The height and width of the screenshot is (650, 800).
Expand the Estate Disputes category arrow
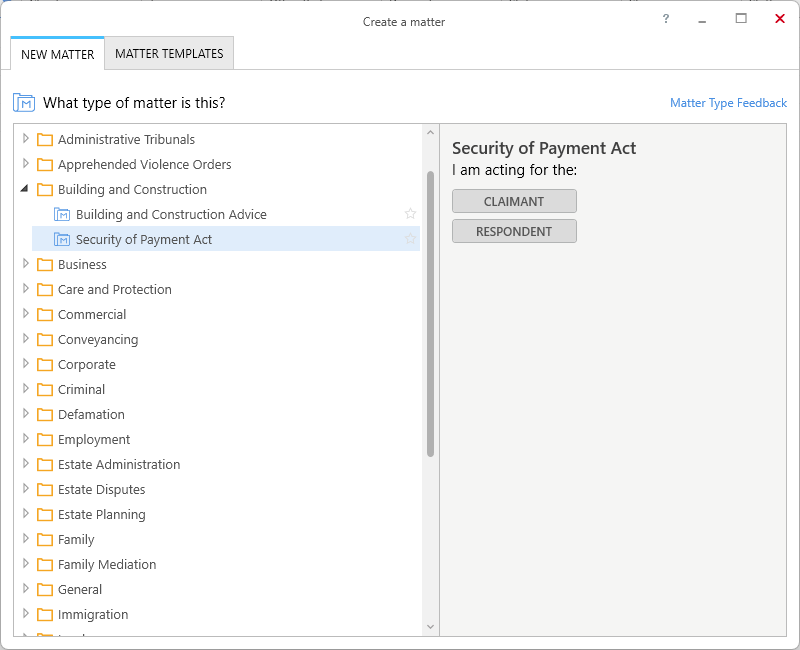26,488
